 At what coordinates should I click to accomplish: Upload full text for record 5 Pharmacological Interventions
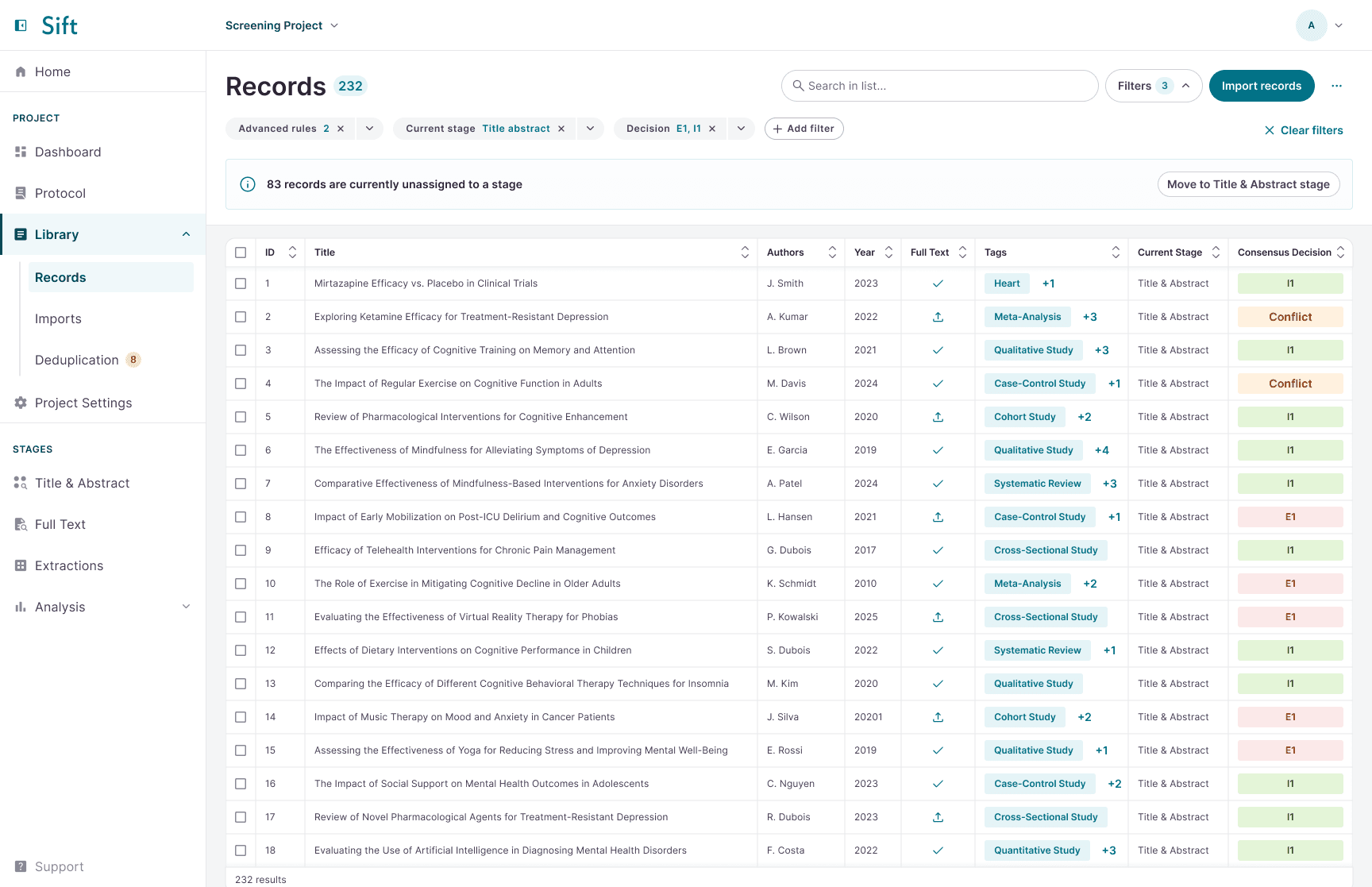click(938, 417)
